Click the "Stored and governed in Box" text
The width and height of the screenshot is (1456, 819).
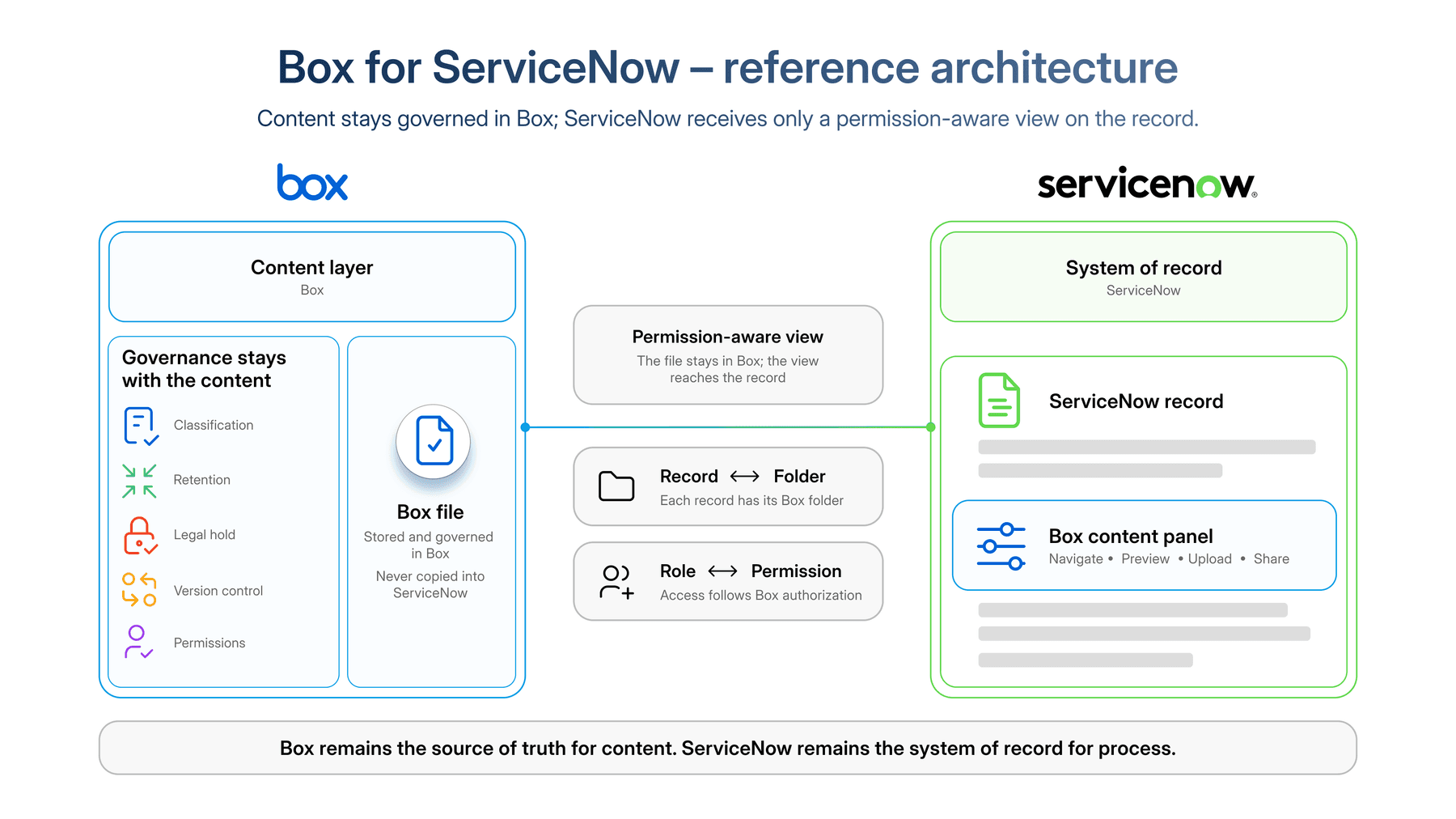(429, 545)
